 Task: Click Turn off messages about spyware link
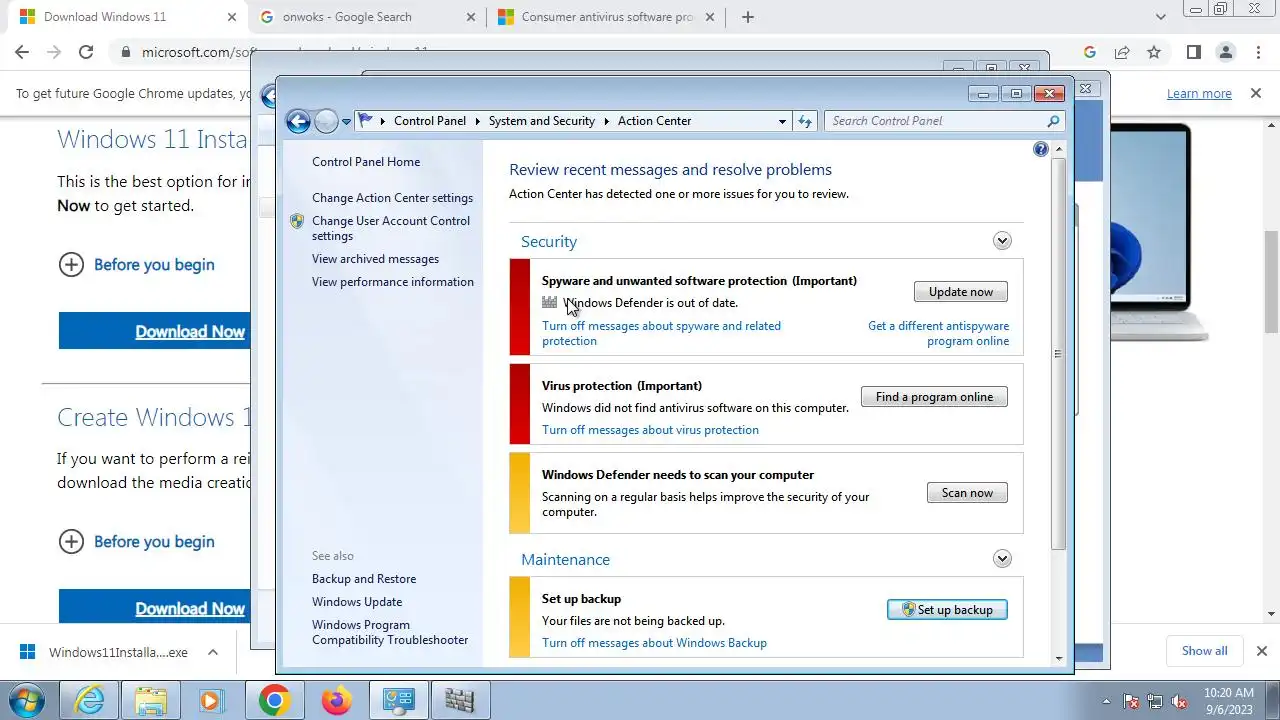pos(661,333)
